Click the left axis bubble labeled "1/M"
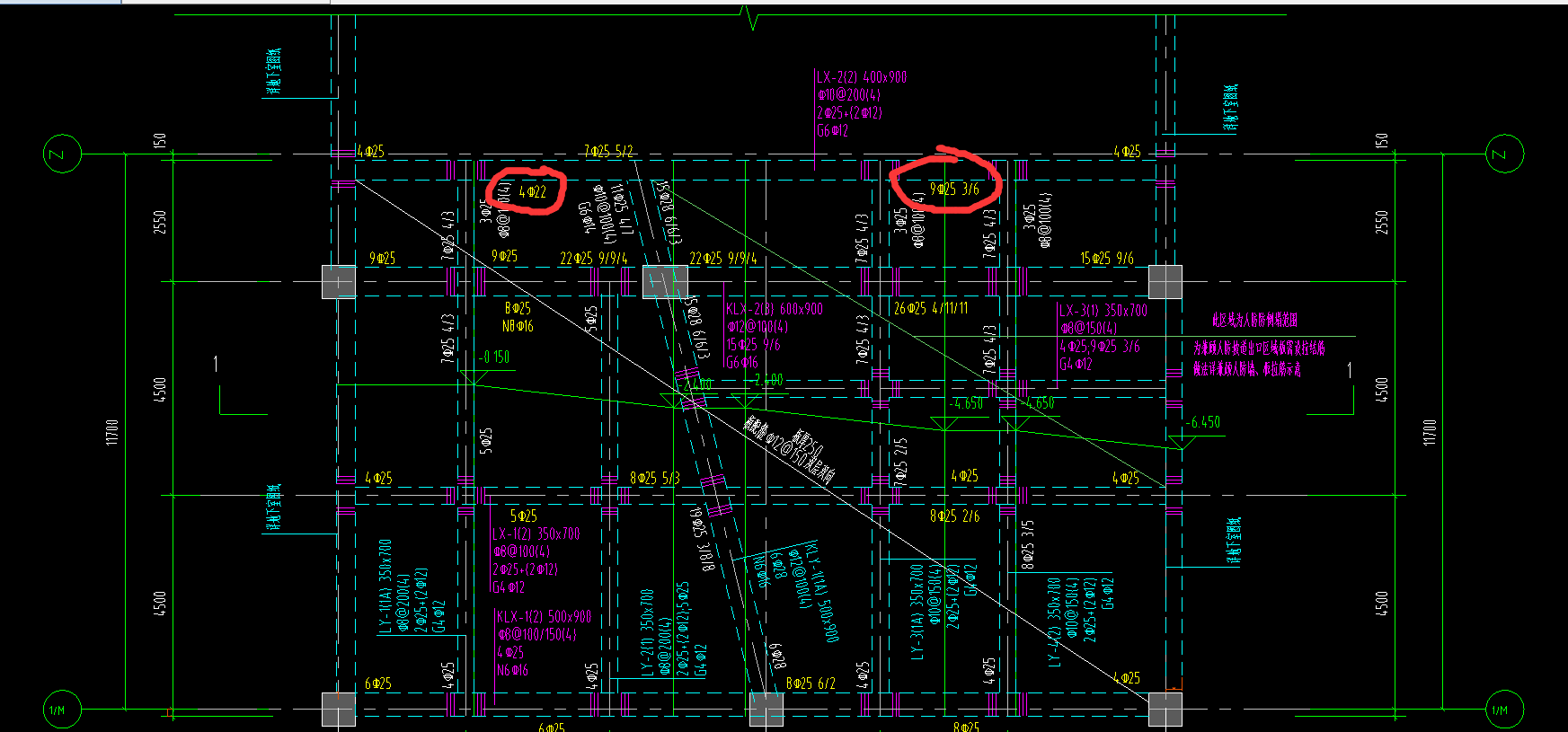 (62, 710)
